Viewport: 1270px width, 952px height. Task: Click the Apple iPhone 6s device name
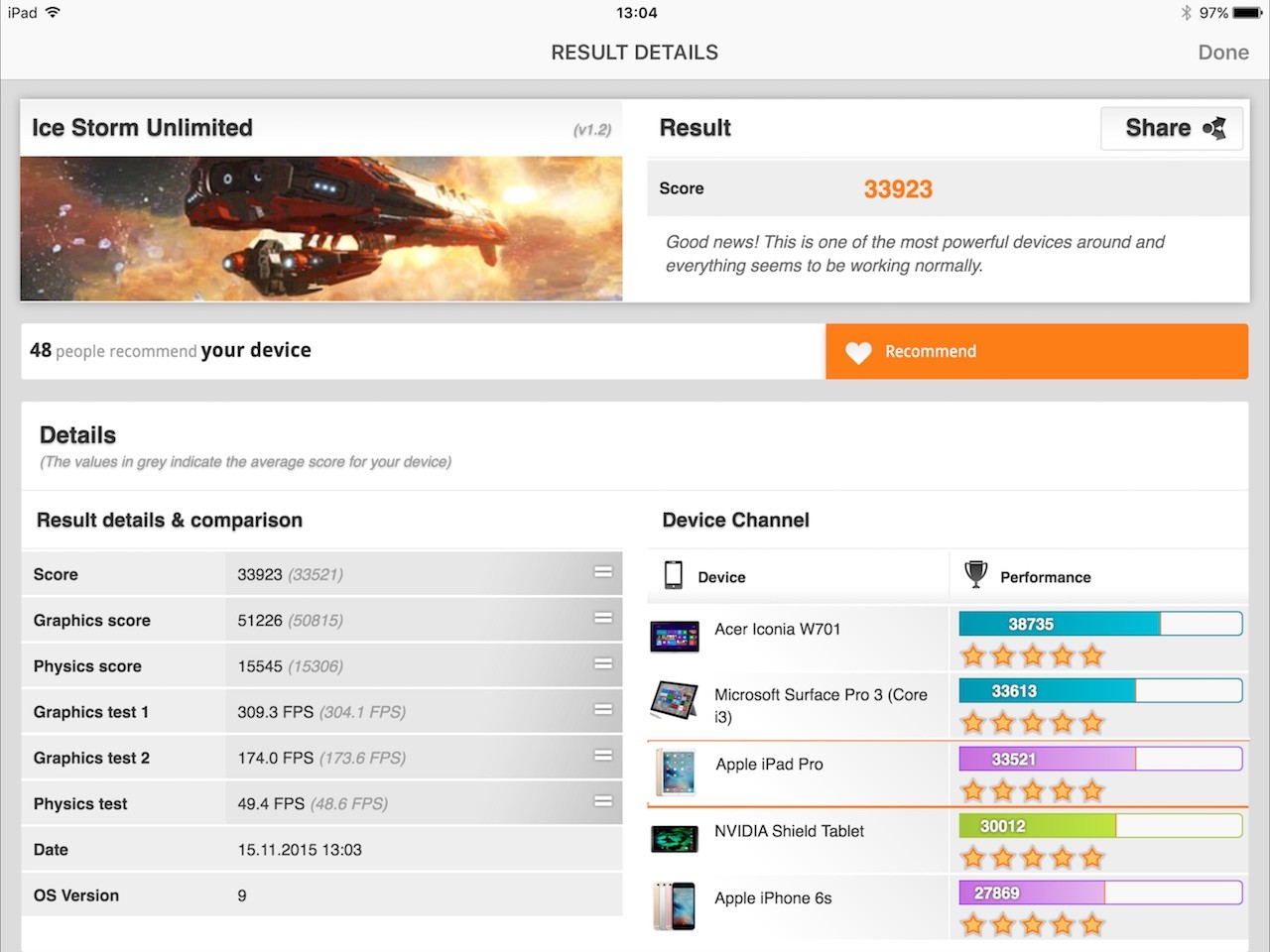[x=774, y=898]
